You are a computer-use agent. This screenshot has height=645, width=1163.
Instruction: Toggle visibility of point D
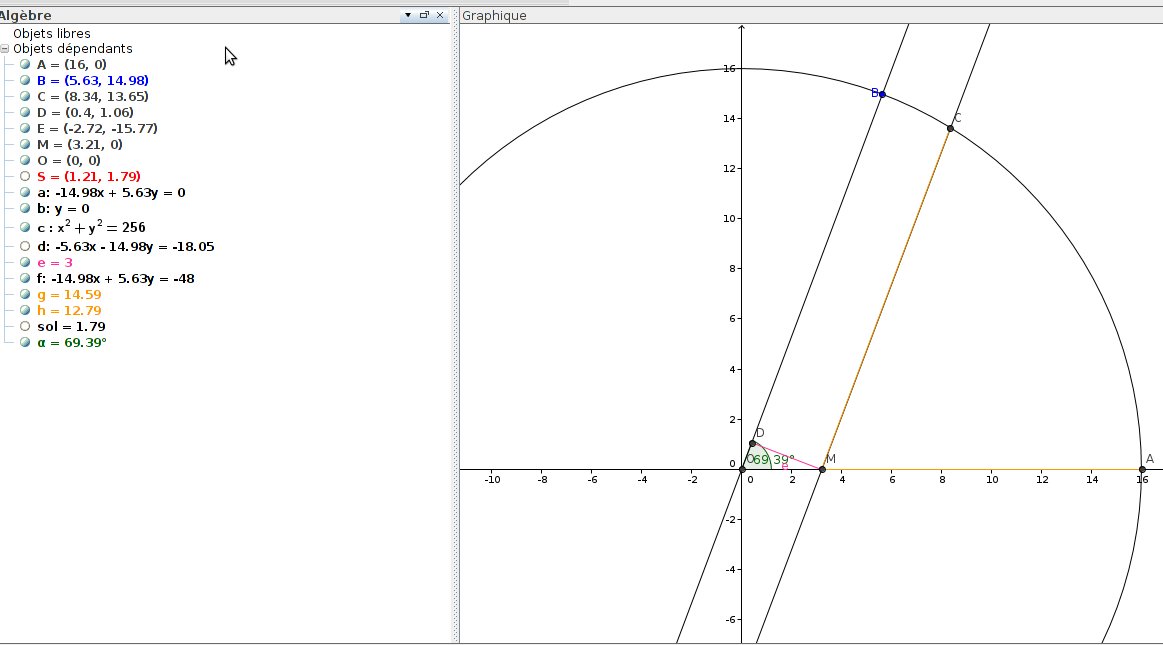(25, 113)
